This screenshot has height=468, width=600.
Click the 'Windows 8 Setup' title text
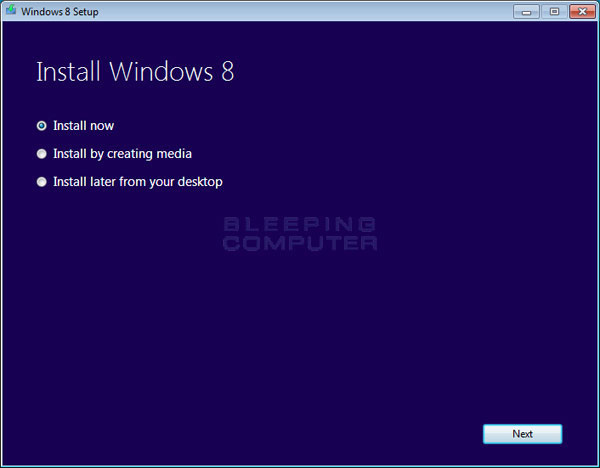point(60,12)
